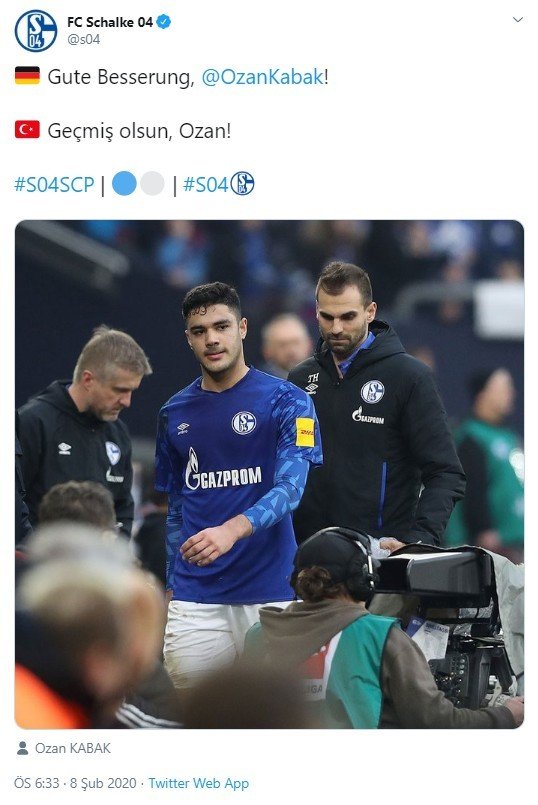
Task: Click the German flag emoji
Action: pyautogui.click(x=27, y=75)
